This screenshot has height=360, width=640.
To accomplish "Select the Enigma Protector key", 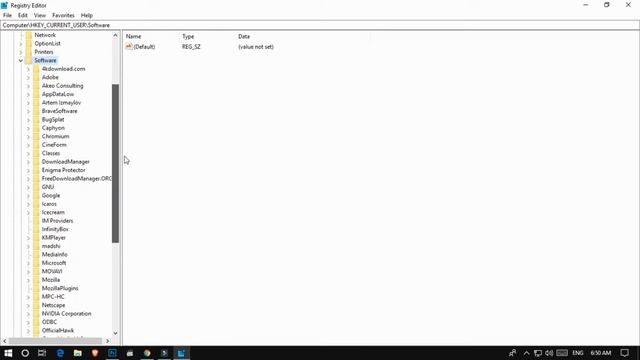I will click(64, 170).
